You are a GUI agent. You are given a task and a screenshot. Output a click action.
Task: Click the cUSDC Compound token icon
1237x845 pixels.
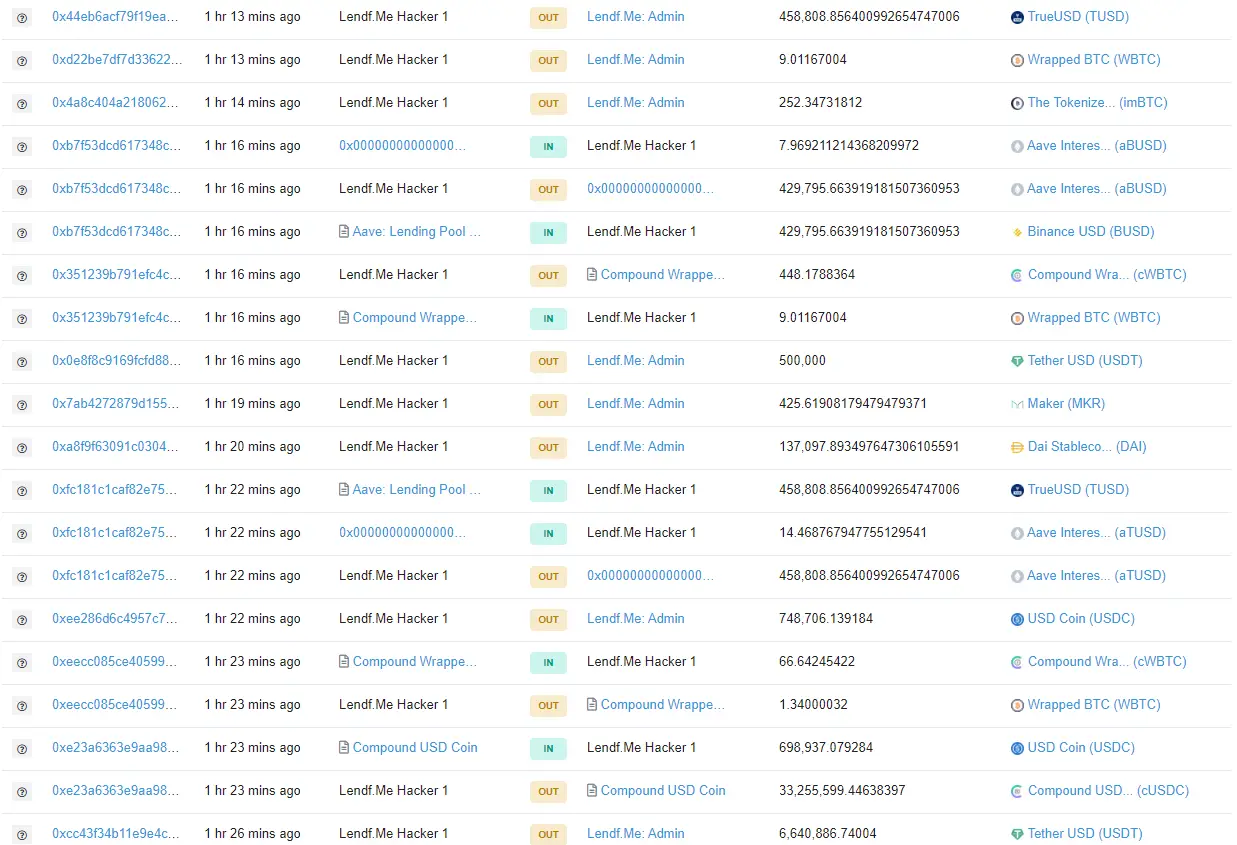click(1018, 791)
